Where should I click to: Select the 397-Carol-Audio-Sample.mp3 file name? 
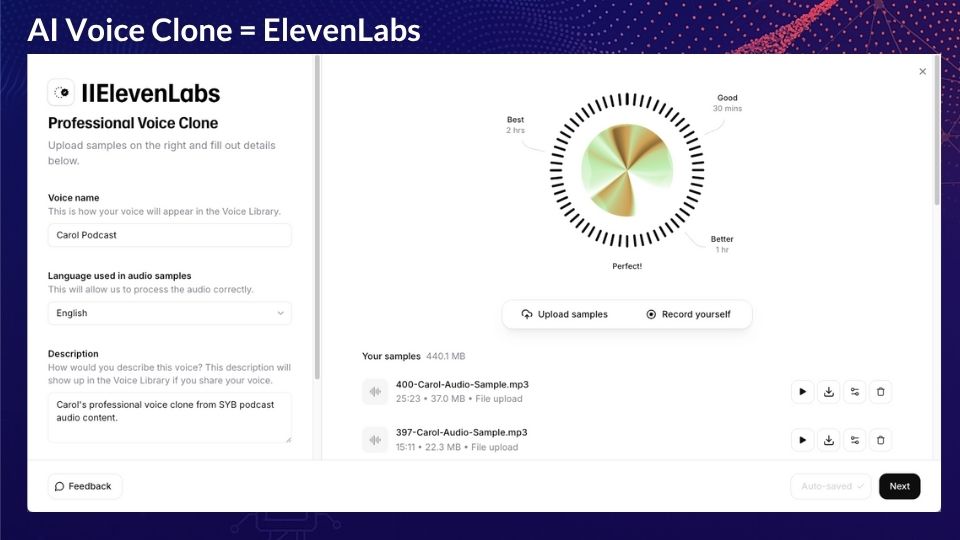[x=462, y=432]
